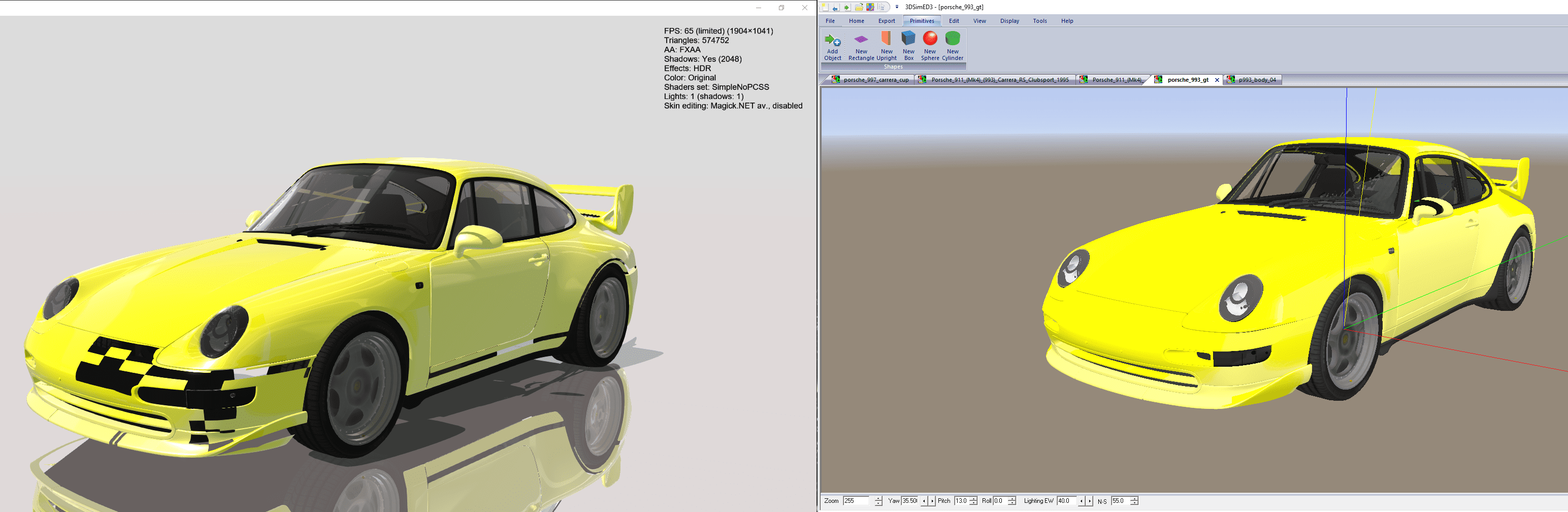Open the File menu
This screenshot has width=1568, height=512.
[830, 21]
